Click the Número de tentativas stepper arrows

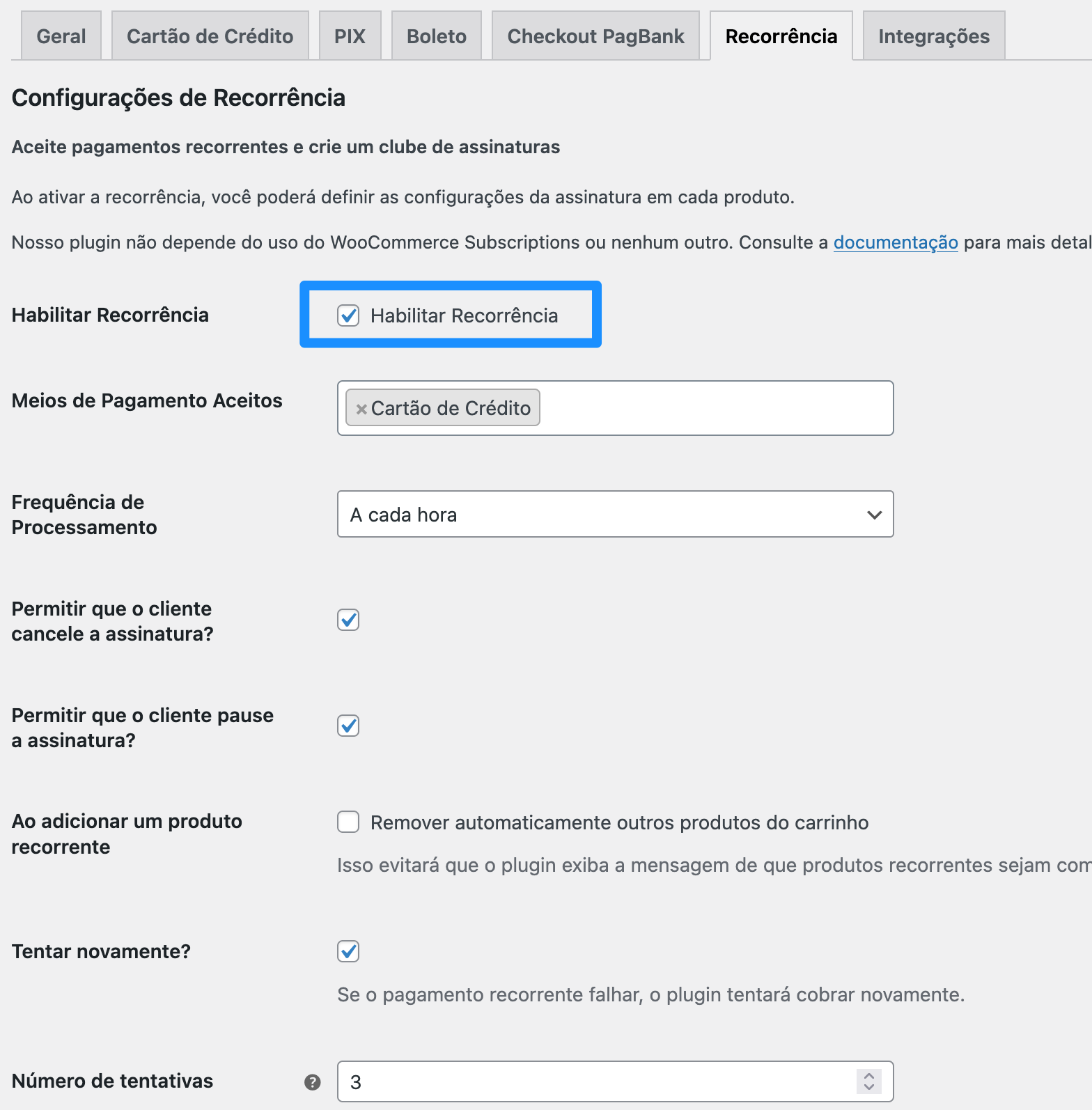pos(868,1081)
